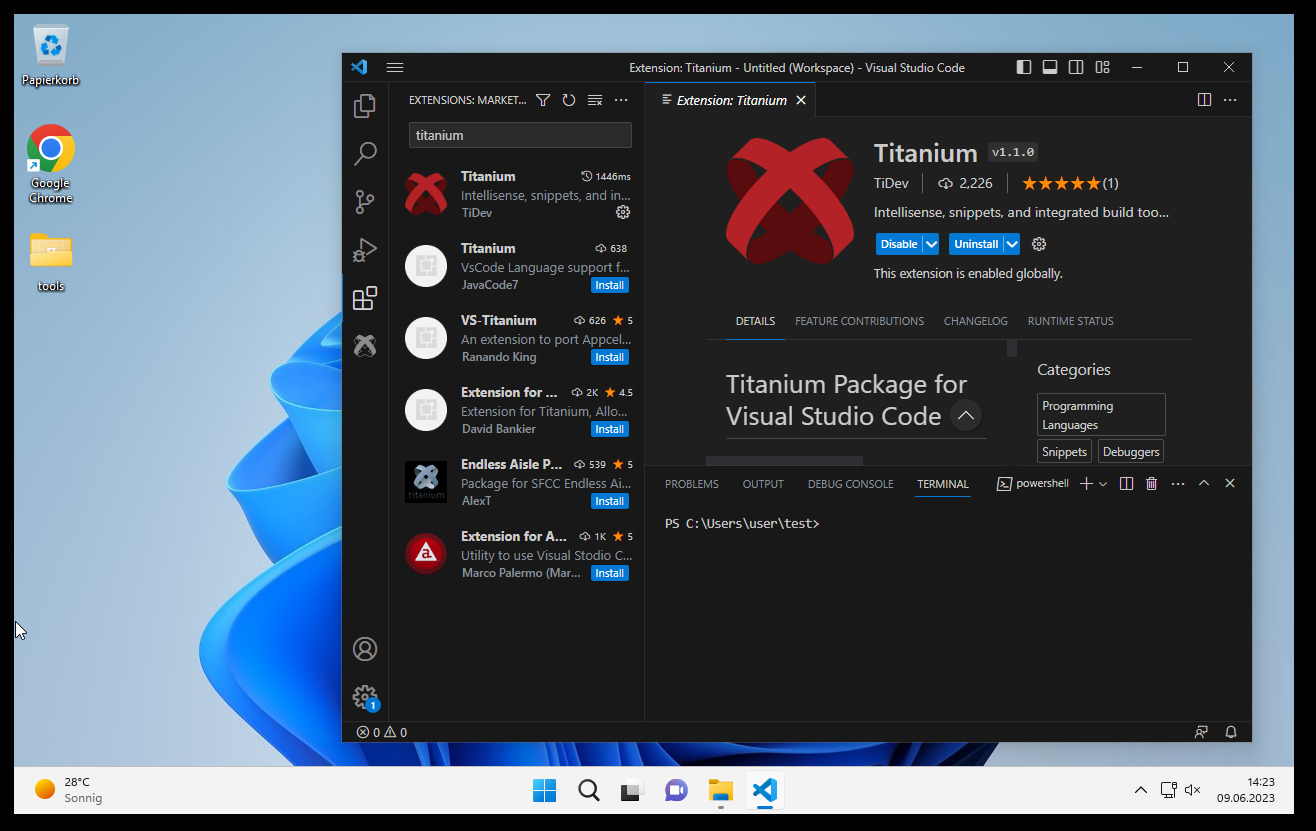Click the hamburger application menu
1316x831 pixels.
(x=395, y=67)
